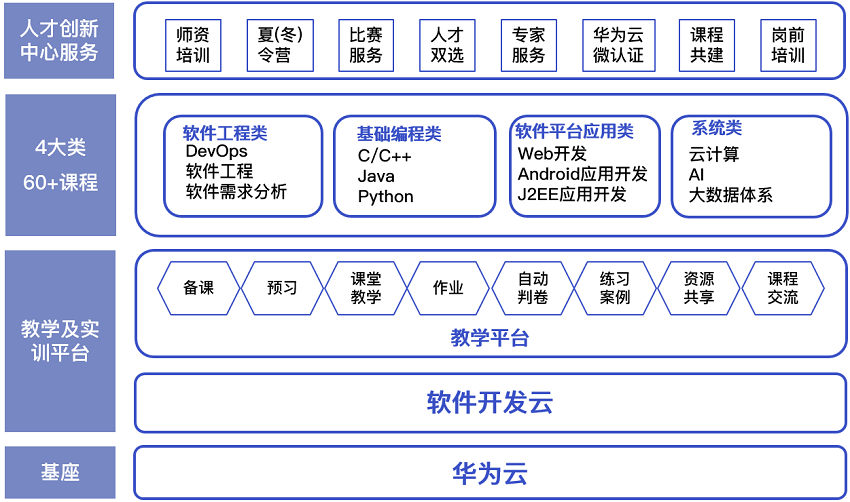Select the 作业 hexagon
Screen dimensions: 850x502
tap(448, 288)
